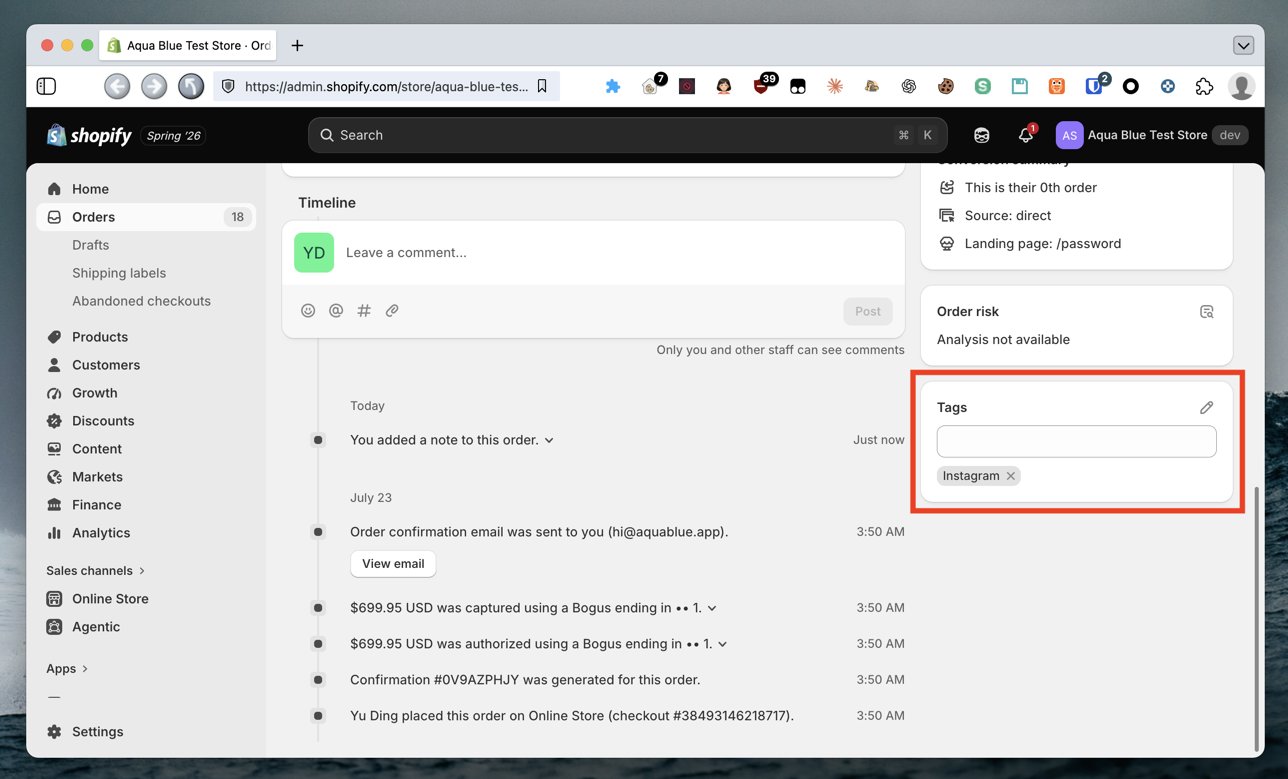Click the orange starburst extension icon

tap(835, 87)
